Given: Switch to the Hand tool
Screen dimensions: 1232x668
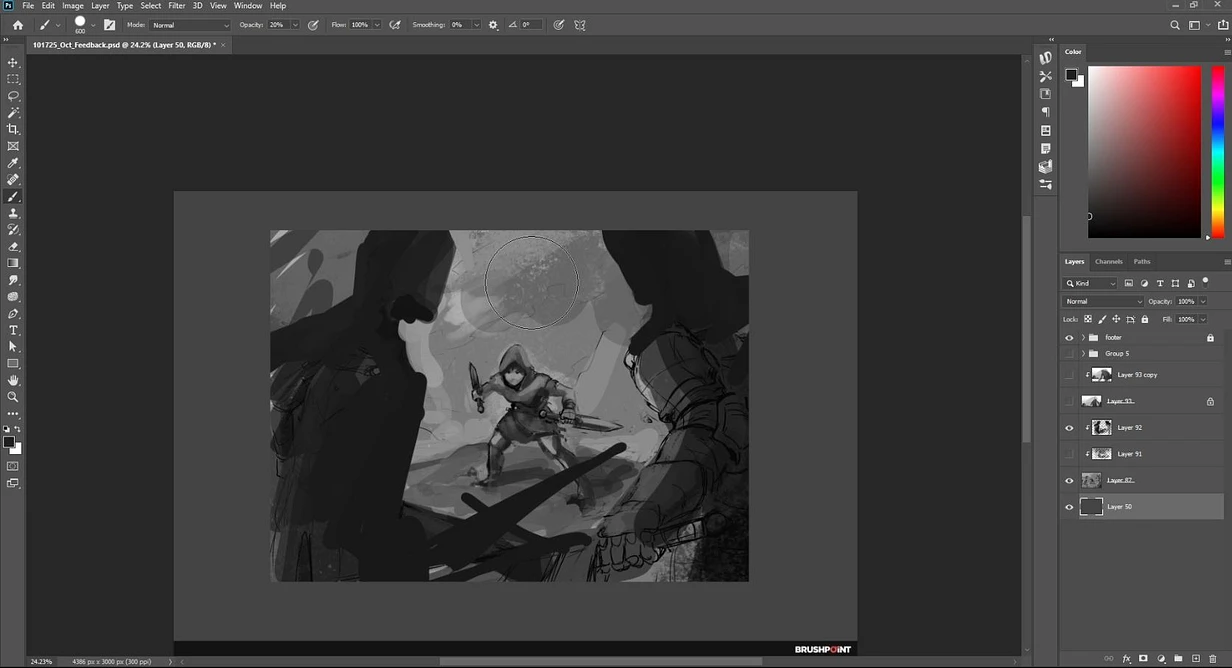Looking at the screenshot, I should (x=13, y=380).
